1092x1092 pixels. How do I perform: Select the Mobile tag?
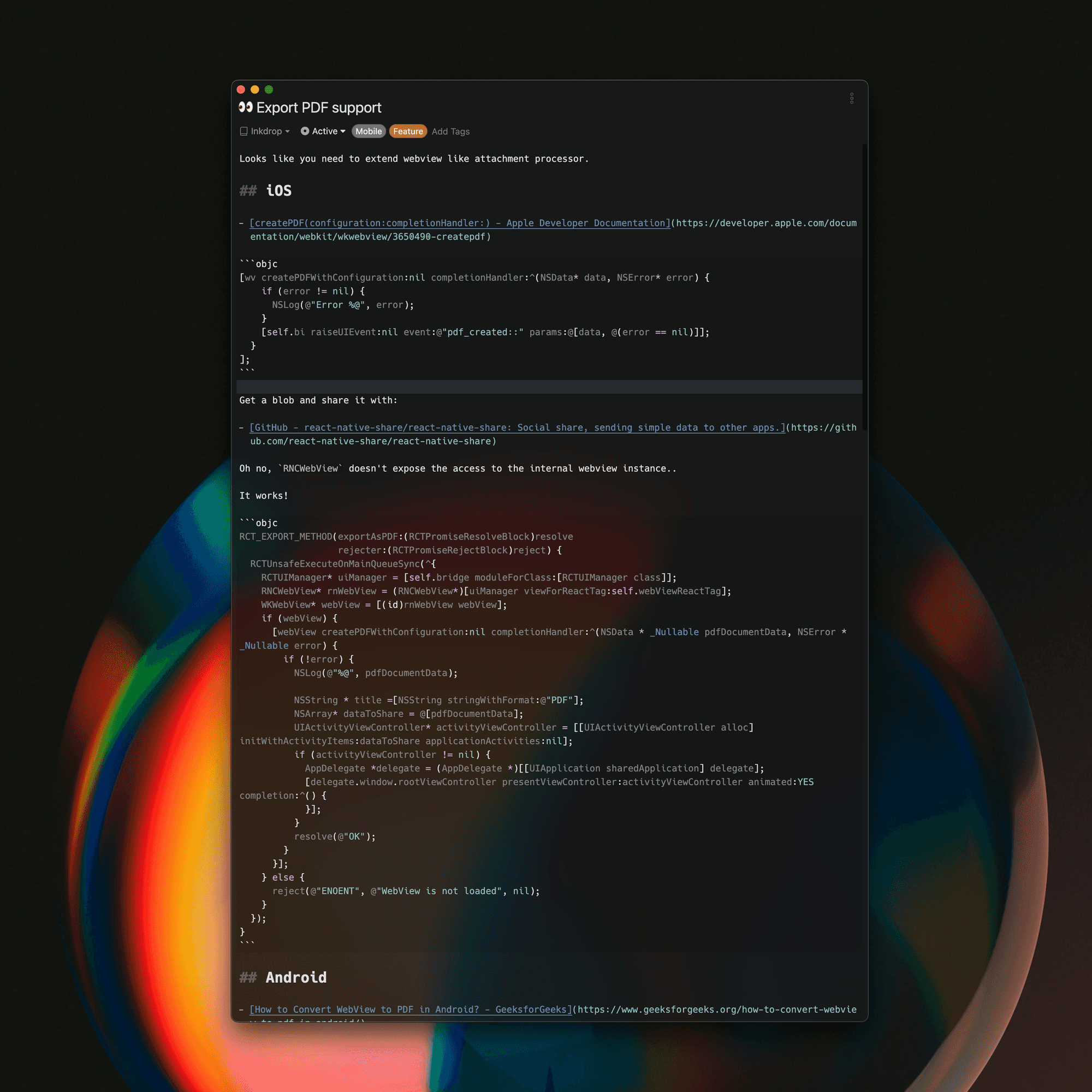(x=369, y=131)
